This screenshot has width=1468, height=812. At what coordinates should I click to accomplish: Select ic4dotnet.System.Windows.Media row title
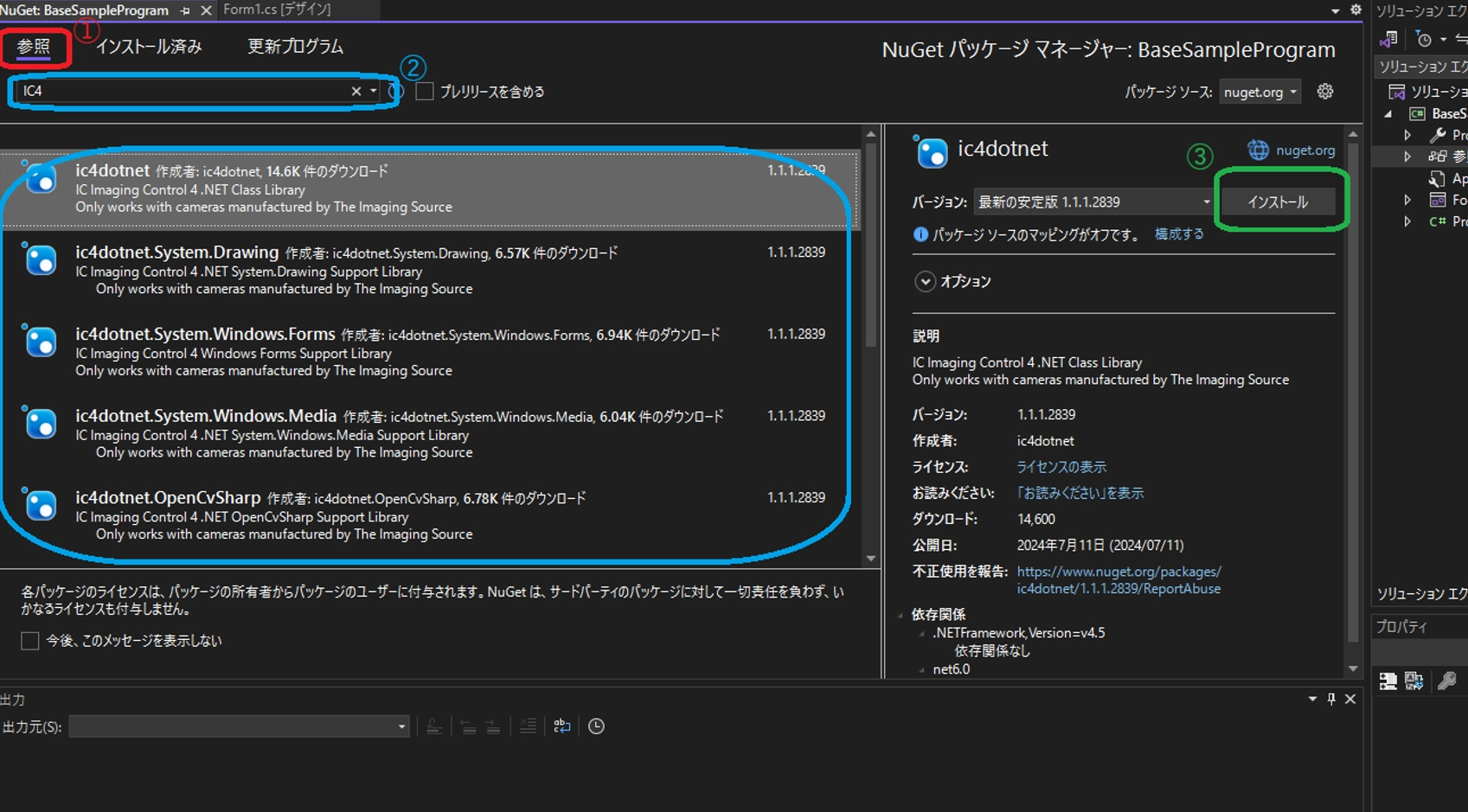click(x=206, y=416)
